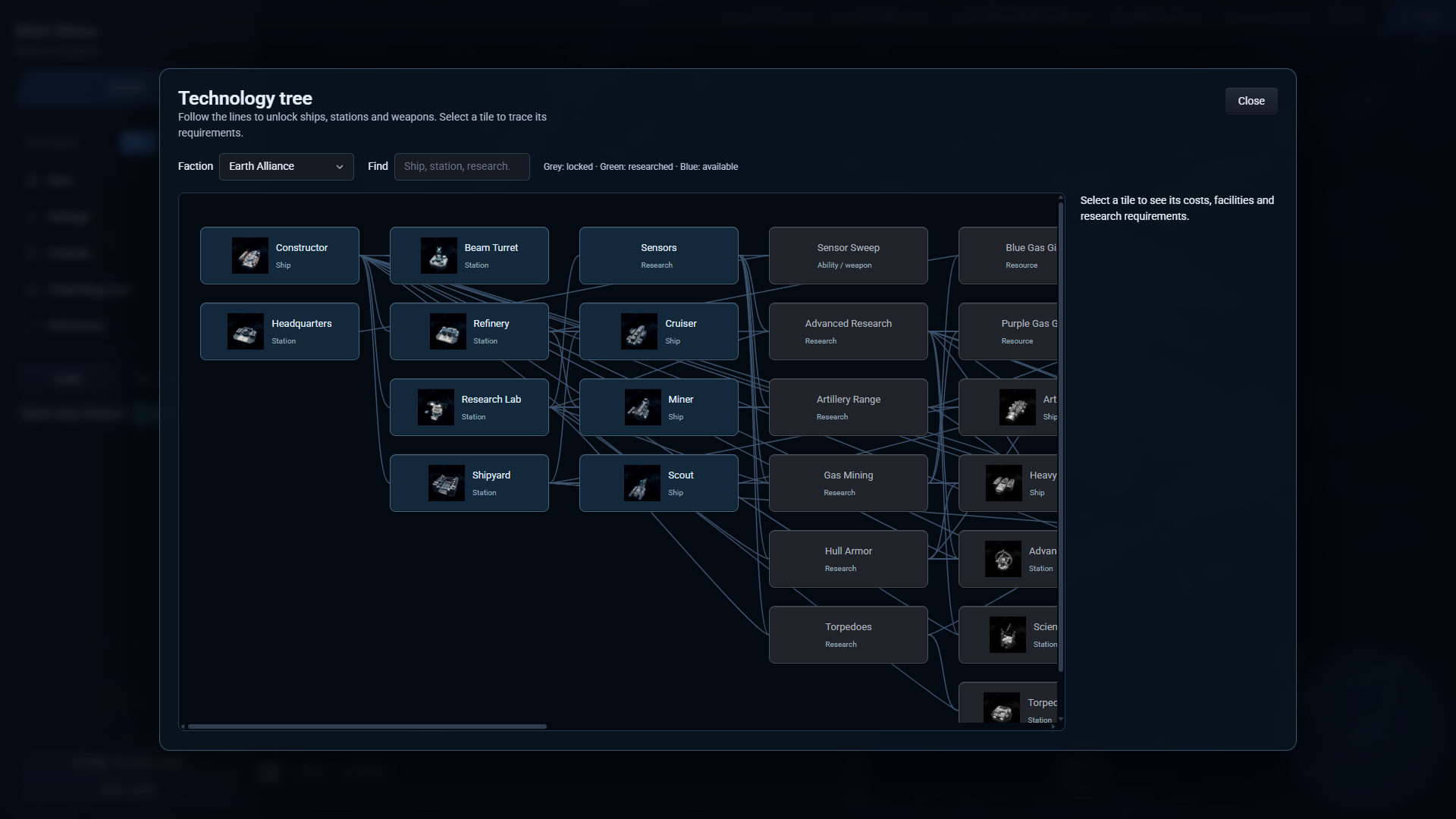The height and width of the screenshot is (819, 1456).
Task: Click the Shipyard station icon
Action: [x=446, y=483]
